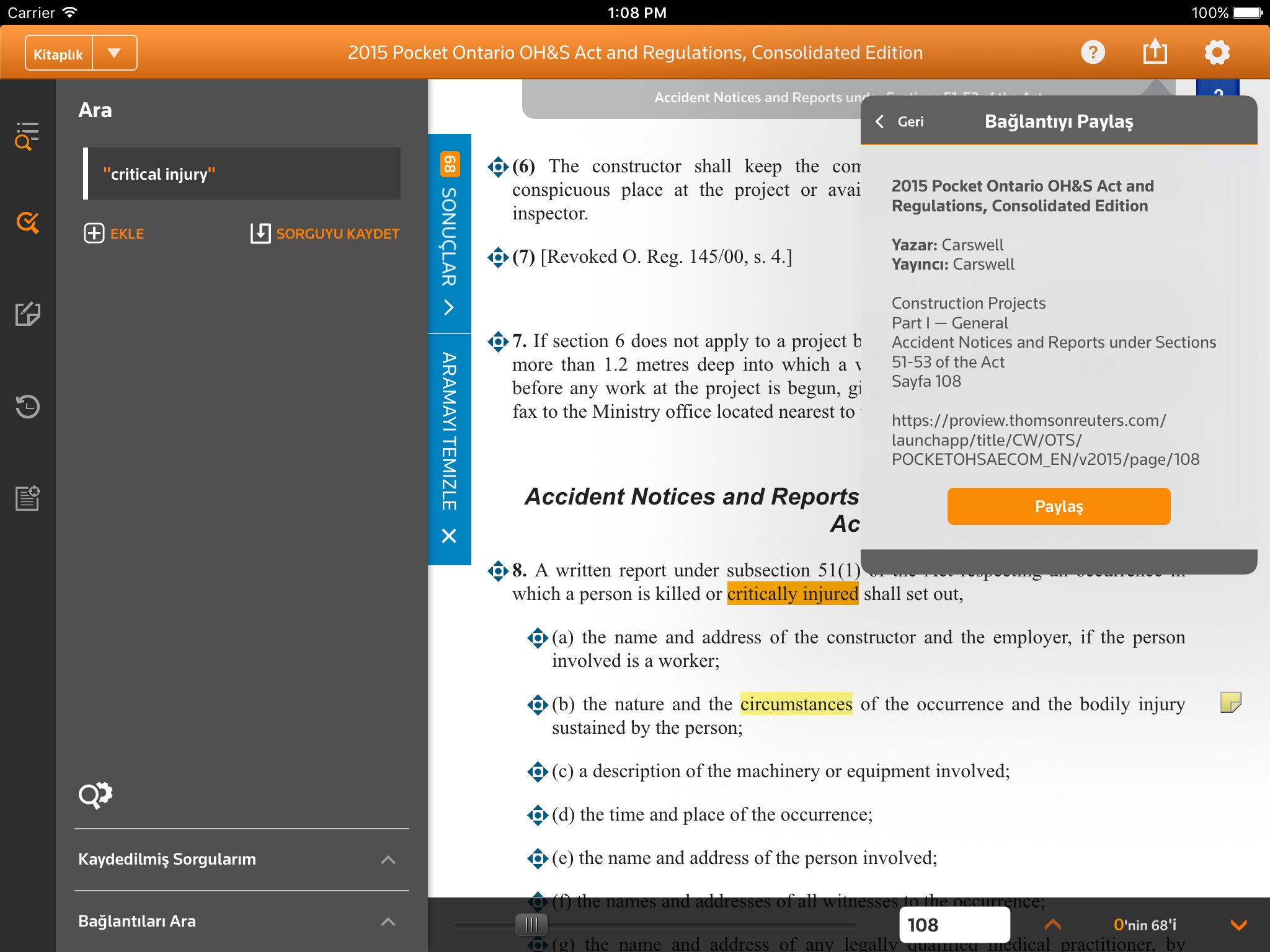
Task: Open the help question mark icon
Action: (x=1093, y=52)
